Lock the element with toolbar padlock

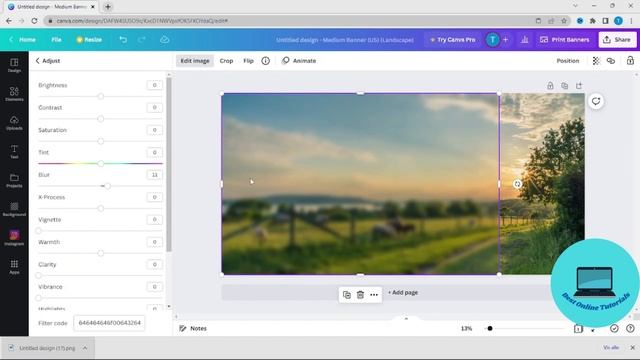pyautogui.click(x=630, y=61)
